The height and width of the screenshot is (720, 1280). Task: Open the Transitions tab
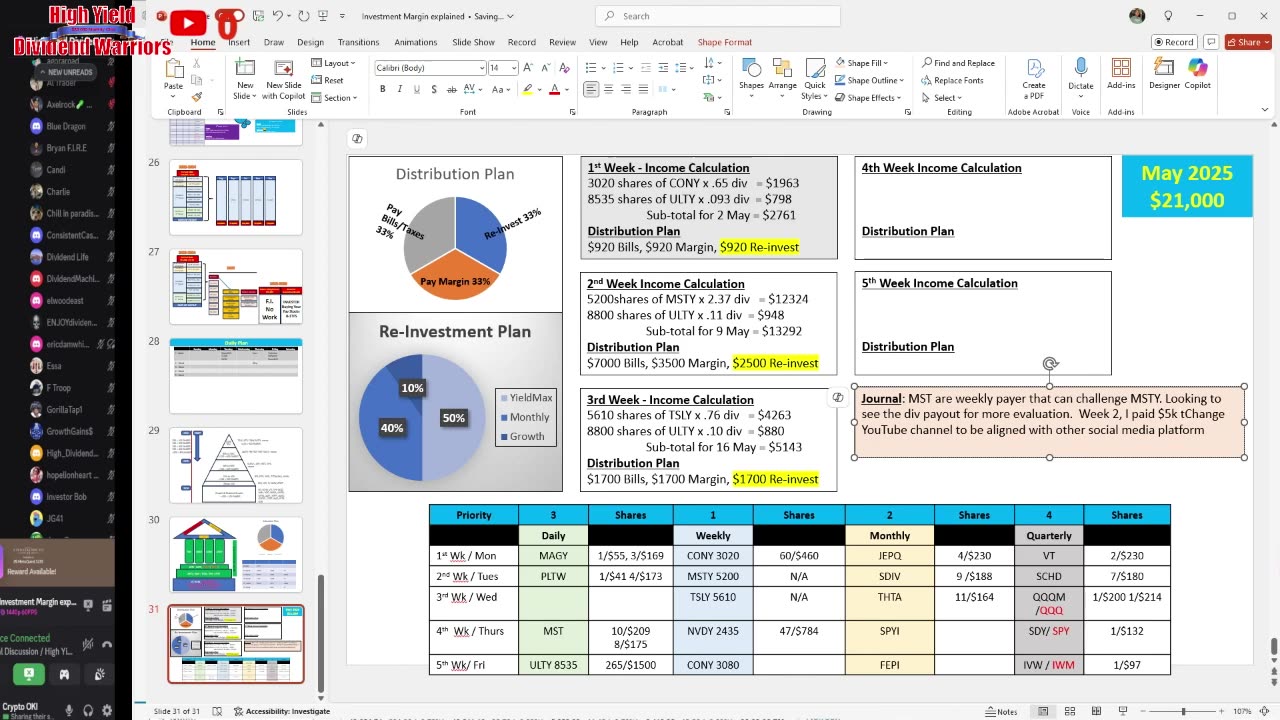358,42
